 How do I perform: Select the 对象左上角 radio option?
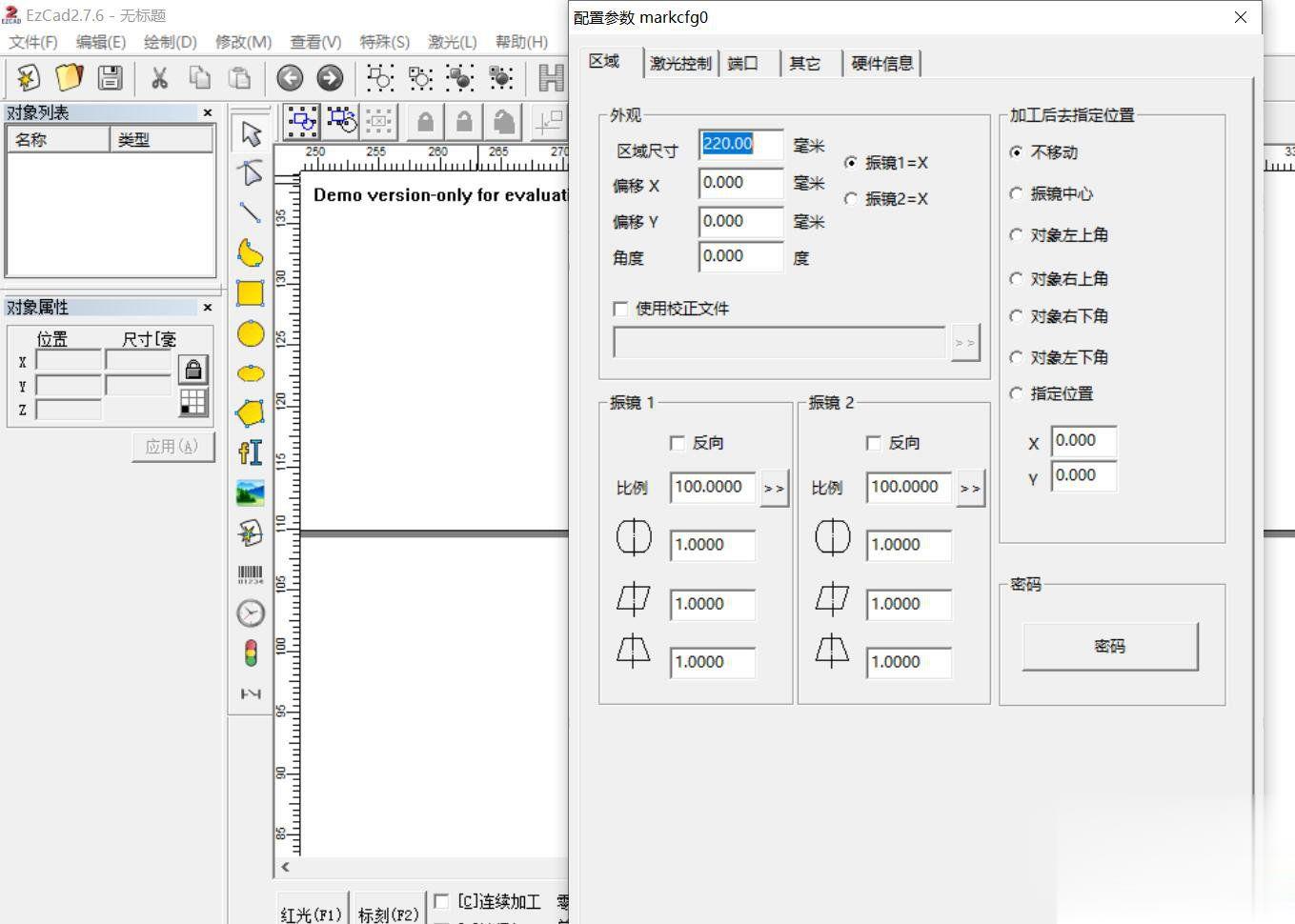click(x=1017, y=234)
